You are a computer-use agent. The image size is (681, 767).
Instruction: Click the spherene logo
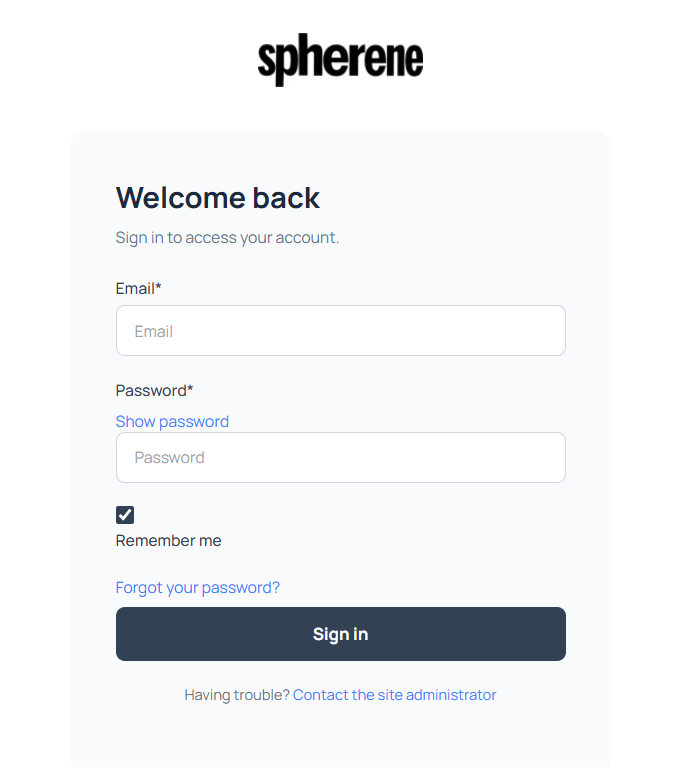[x=340, y=60]
